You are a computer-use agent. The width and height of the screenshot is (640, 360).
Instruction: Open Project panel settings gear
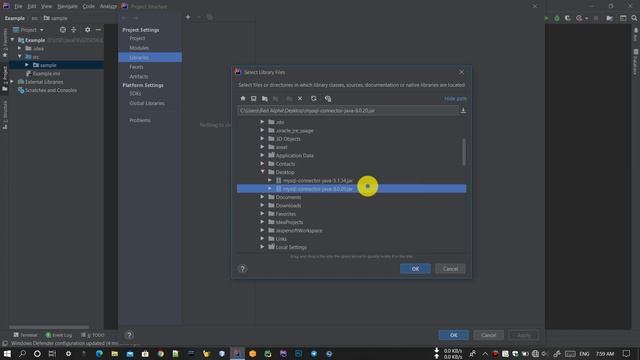(87, 30)
